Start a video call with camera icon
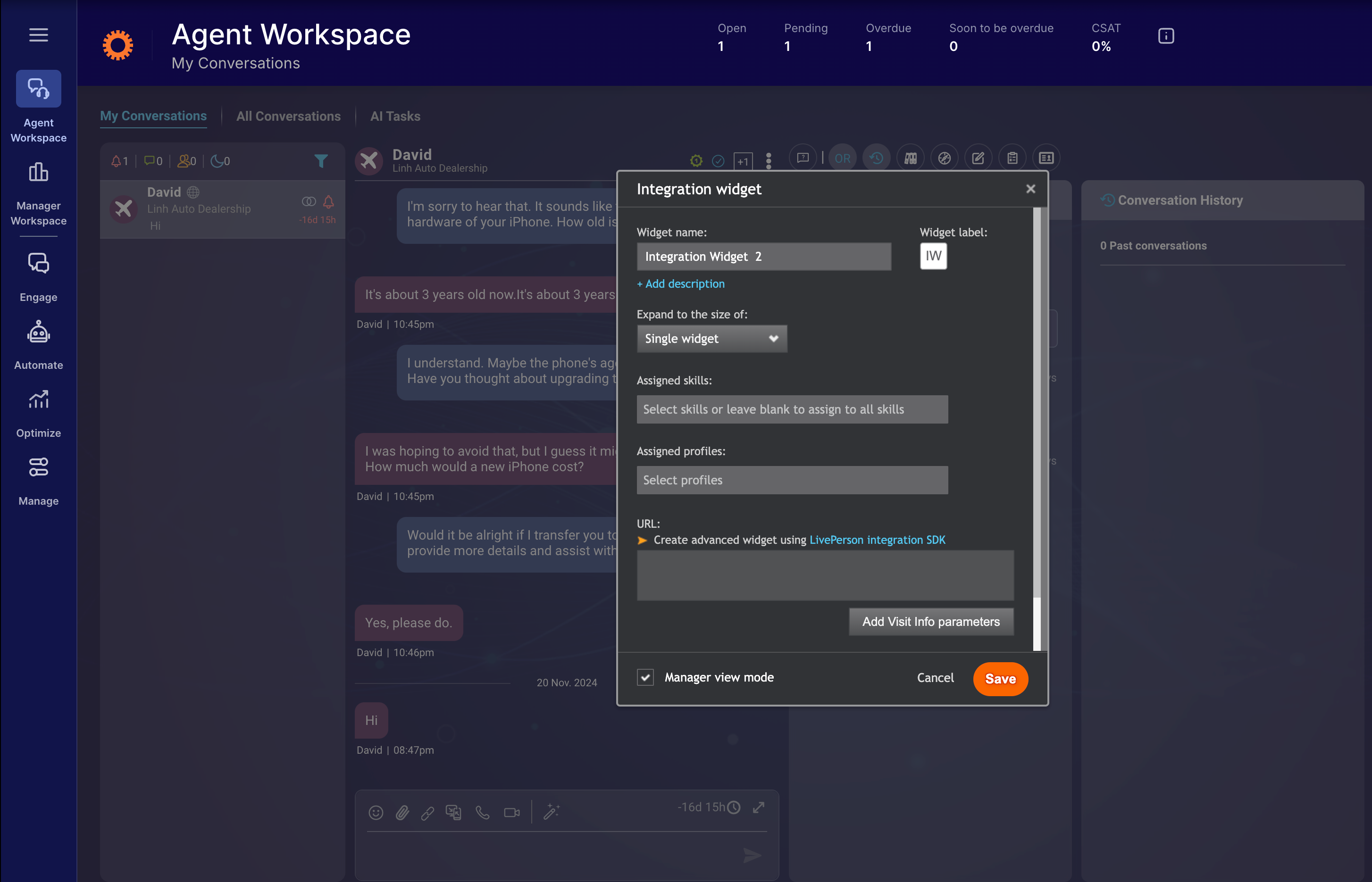Viewport: 1372px width, 882px height. pos(511,813)
